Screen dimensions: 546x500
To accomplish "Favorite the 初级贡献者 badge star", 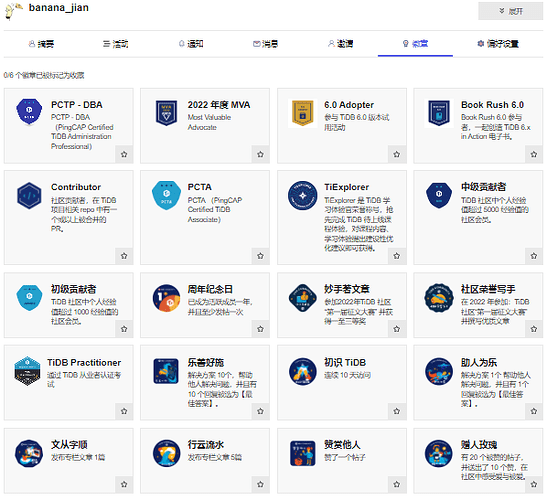I will pyautogui.click(x=124, y=329).
